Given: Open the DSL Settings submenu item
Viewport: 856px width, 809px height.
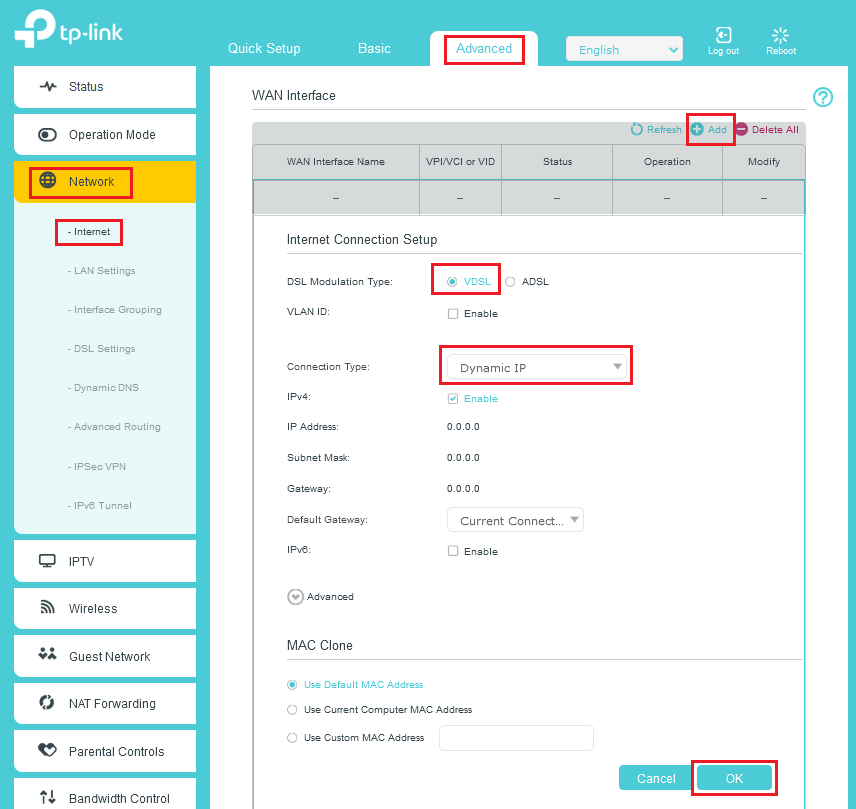Looking at the screenshot, I should coord(102,349).
